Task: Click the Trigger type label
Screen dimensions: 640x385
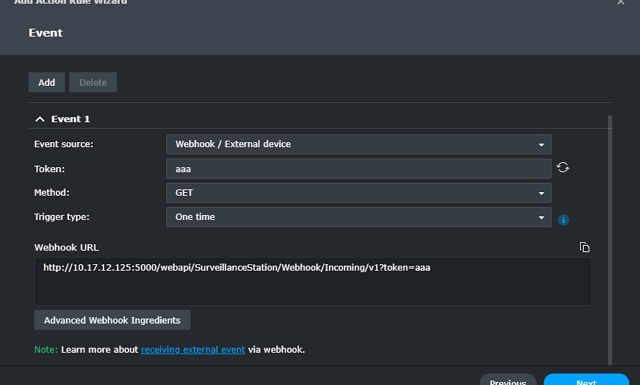Action: coord(62,217)
